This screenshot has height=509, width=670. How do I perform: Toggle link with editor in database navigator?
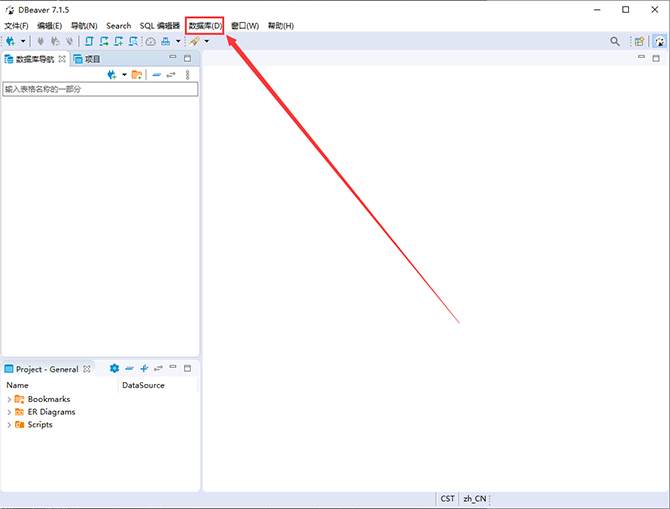(x=171, y=75)
